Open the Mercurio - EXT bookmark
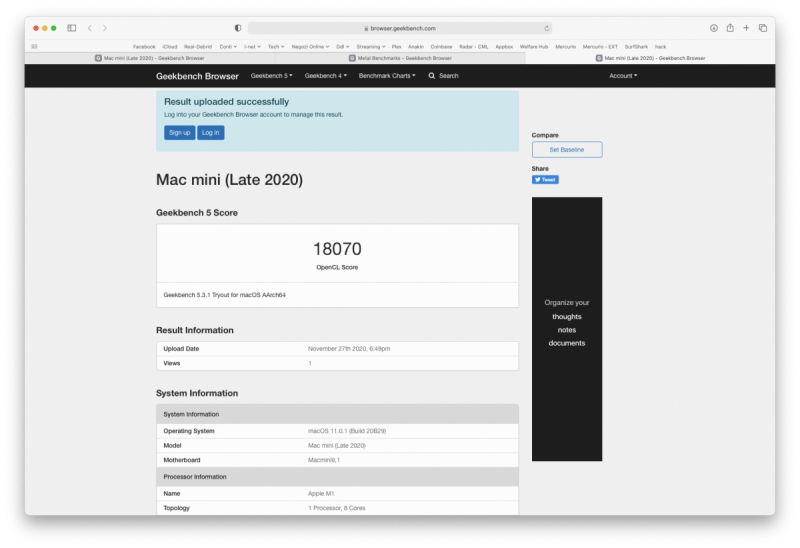This screenshot has width=800, height=548. tap(600, 46)
